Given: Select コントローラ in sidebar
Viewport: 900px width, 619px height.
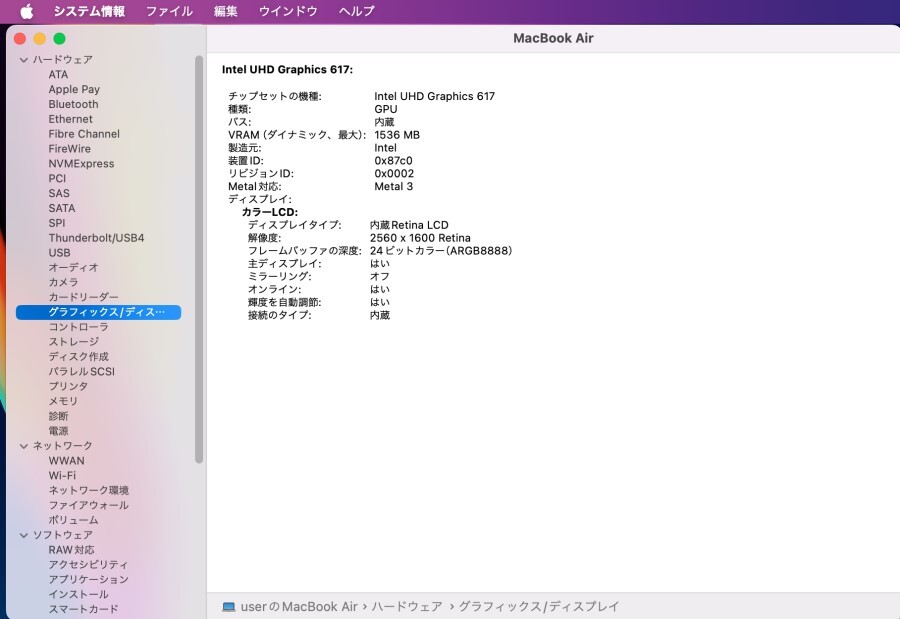Looking at the screenshot, I should click(x=79, y=327).
